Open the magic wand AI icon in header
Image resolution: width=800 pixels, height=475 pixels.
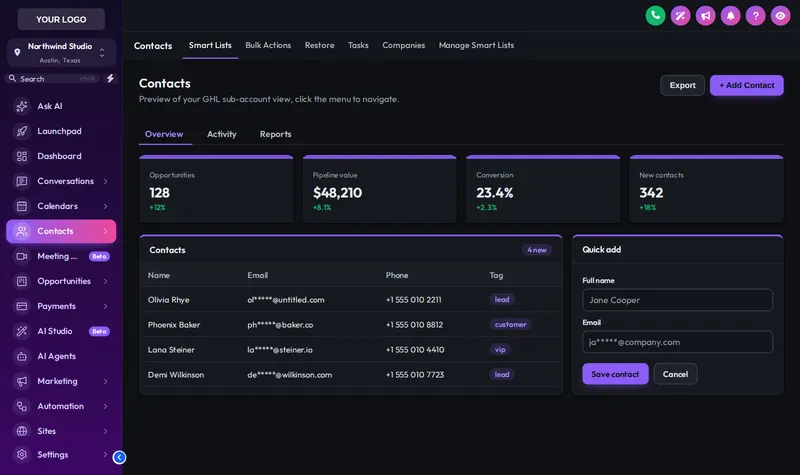point(680,16)
